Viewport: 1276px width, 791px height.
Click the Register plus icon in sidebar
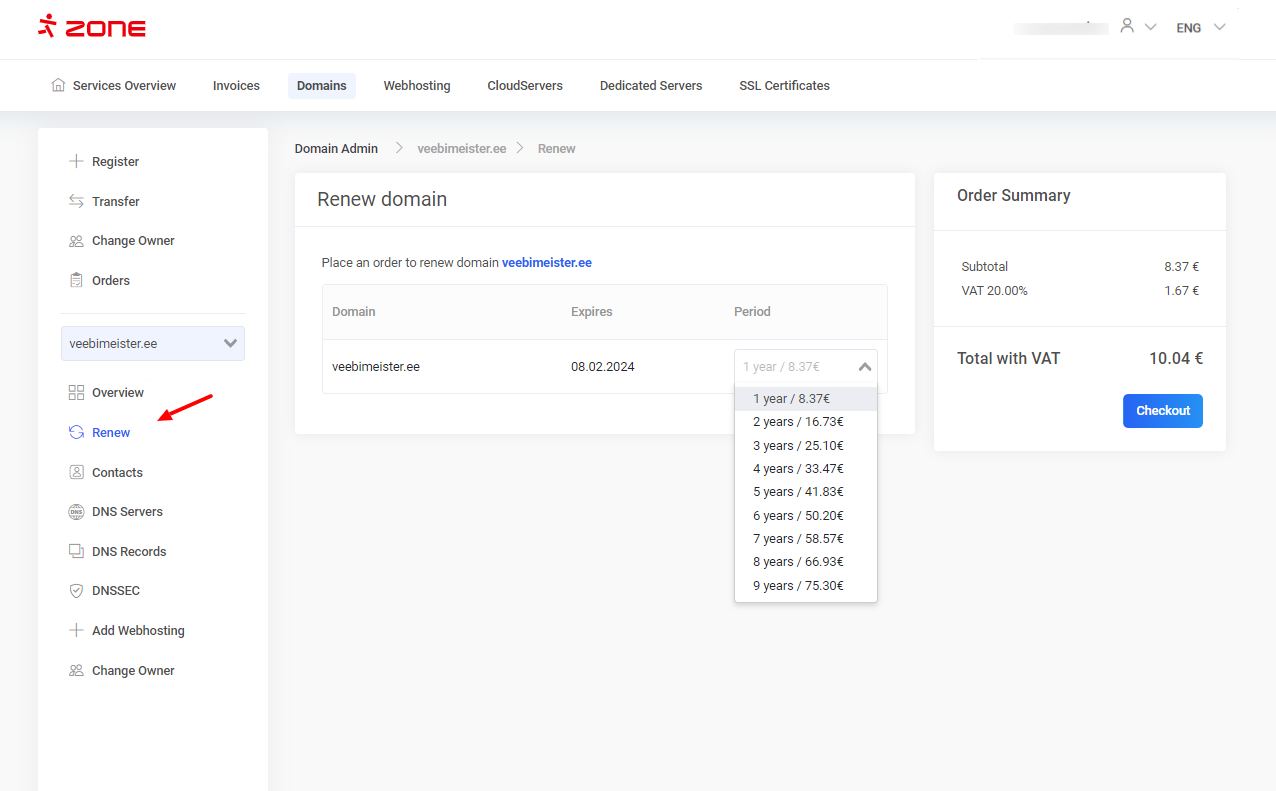tap(76, 161)
